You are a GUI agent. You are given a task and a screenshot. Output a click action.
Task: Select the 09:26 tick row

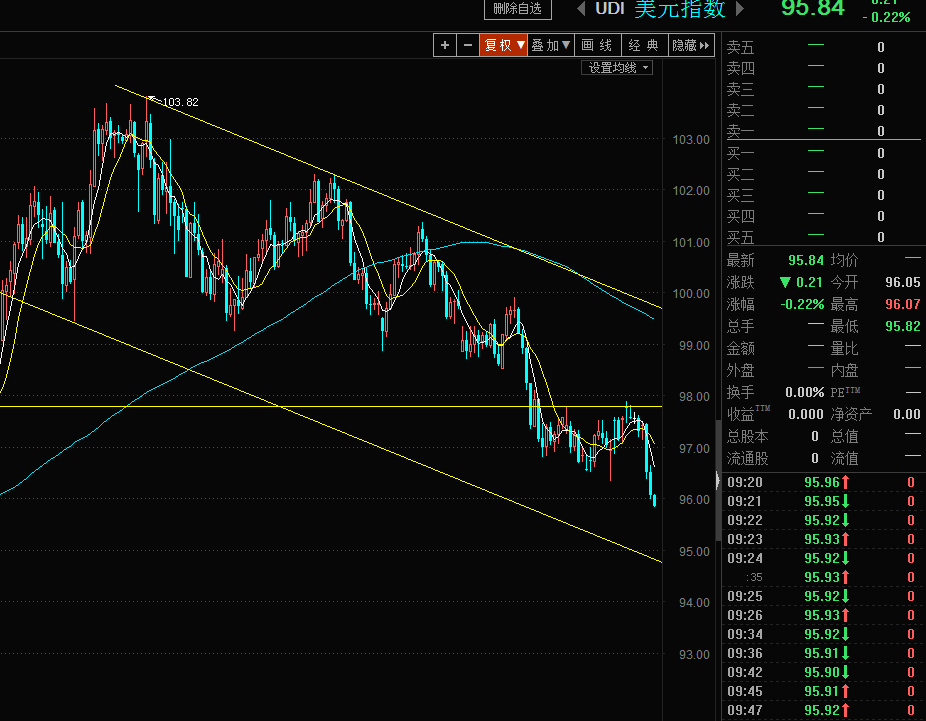point(821,615)
